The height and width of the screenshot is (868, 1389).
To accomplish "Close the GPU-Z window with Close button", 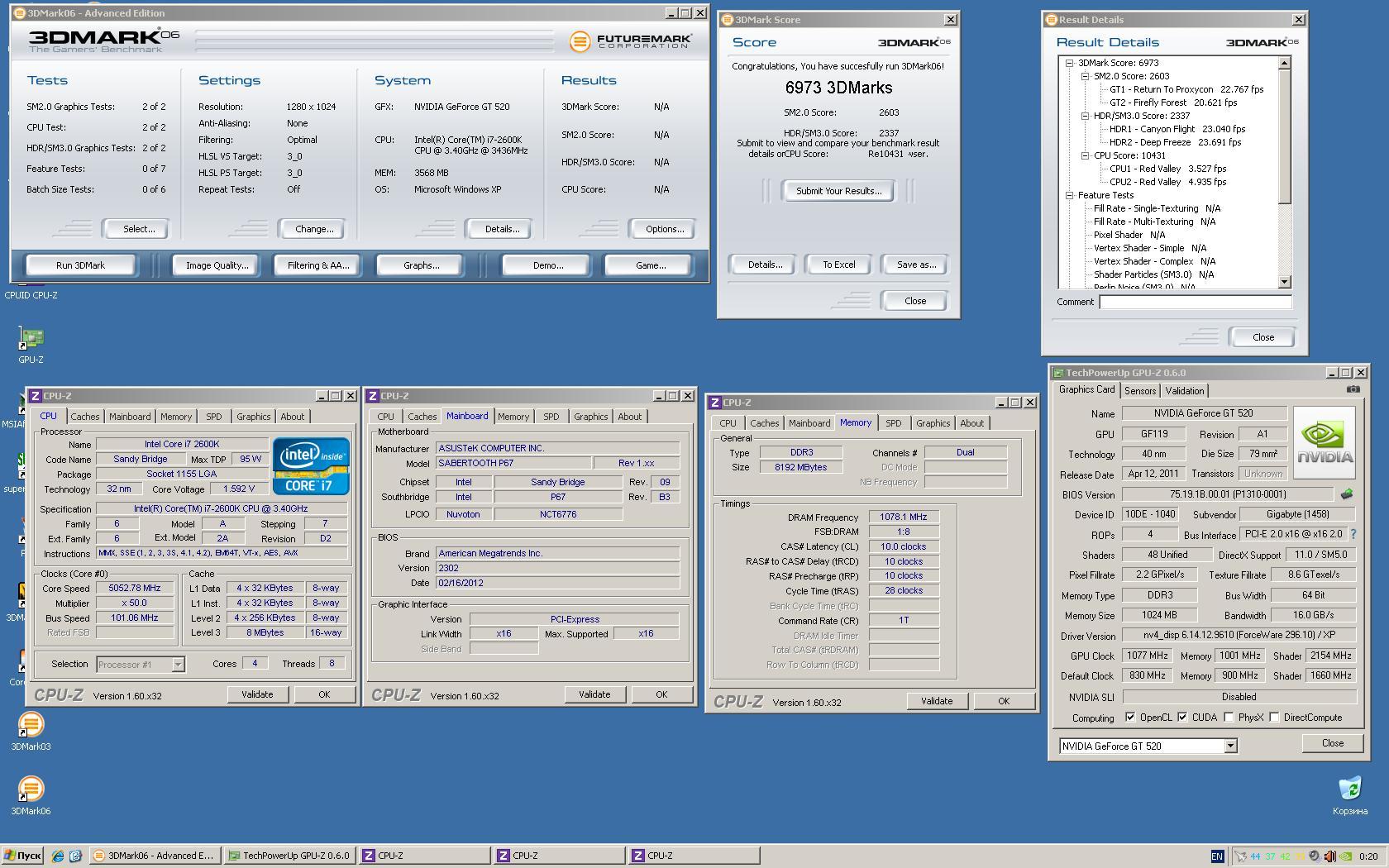I will (x=1332, y=743).
